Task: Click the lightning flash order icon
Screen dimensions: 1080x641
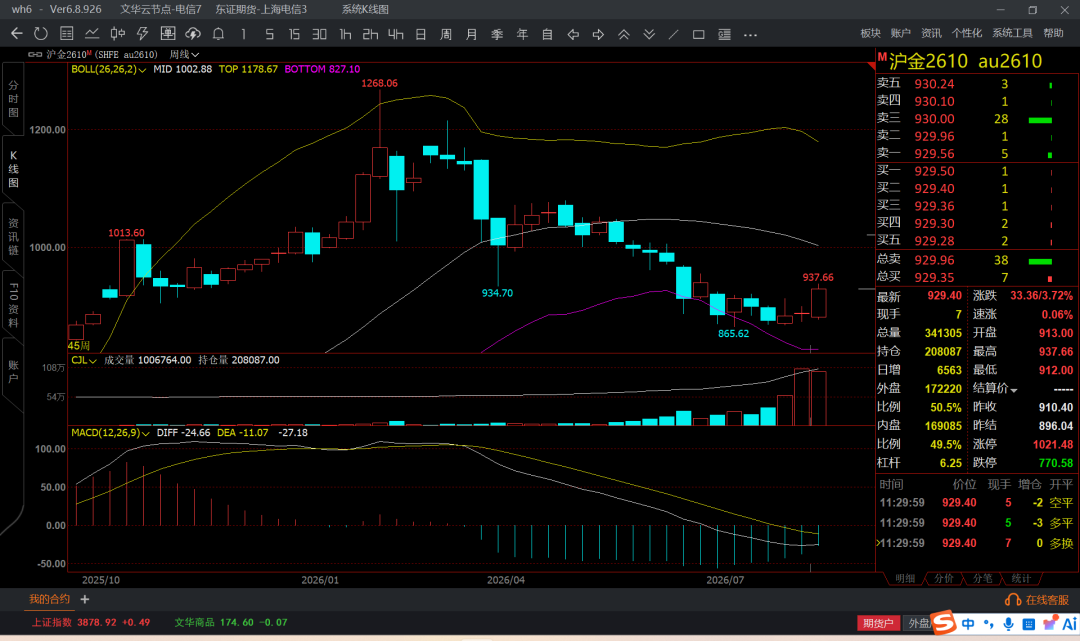Action: pyautogui.click(x=143, y=34)
